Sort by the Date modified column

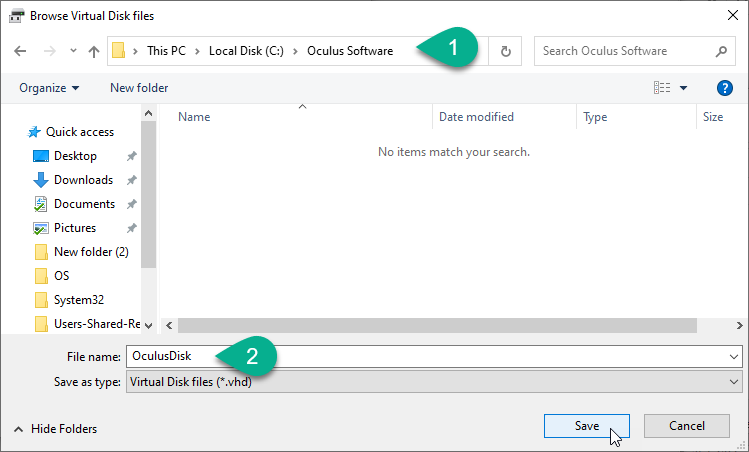click(x=476, y=117)
